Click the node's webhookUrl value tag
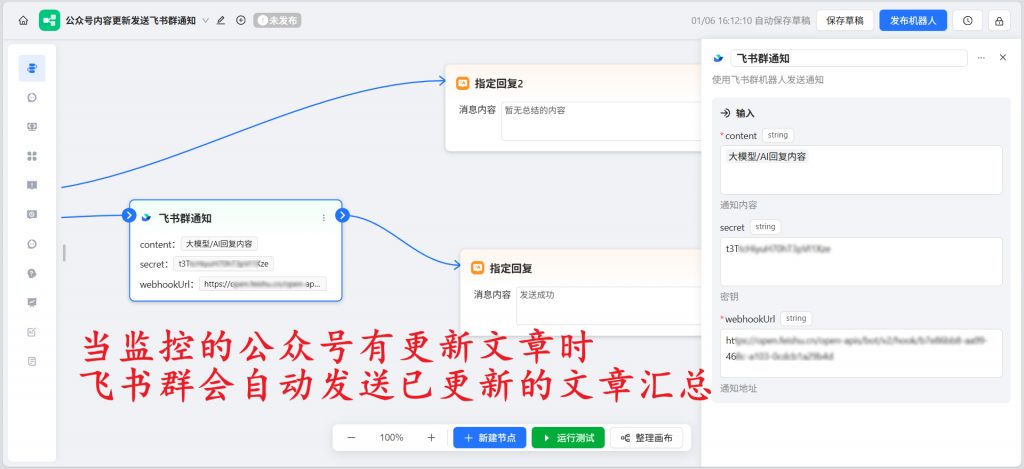 263,284
